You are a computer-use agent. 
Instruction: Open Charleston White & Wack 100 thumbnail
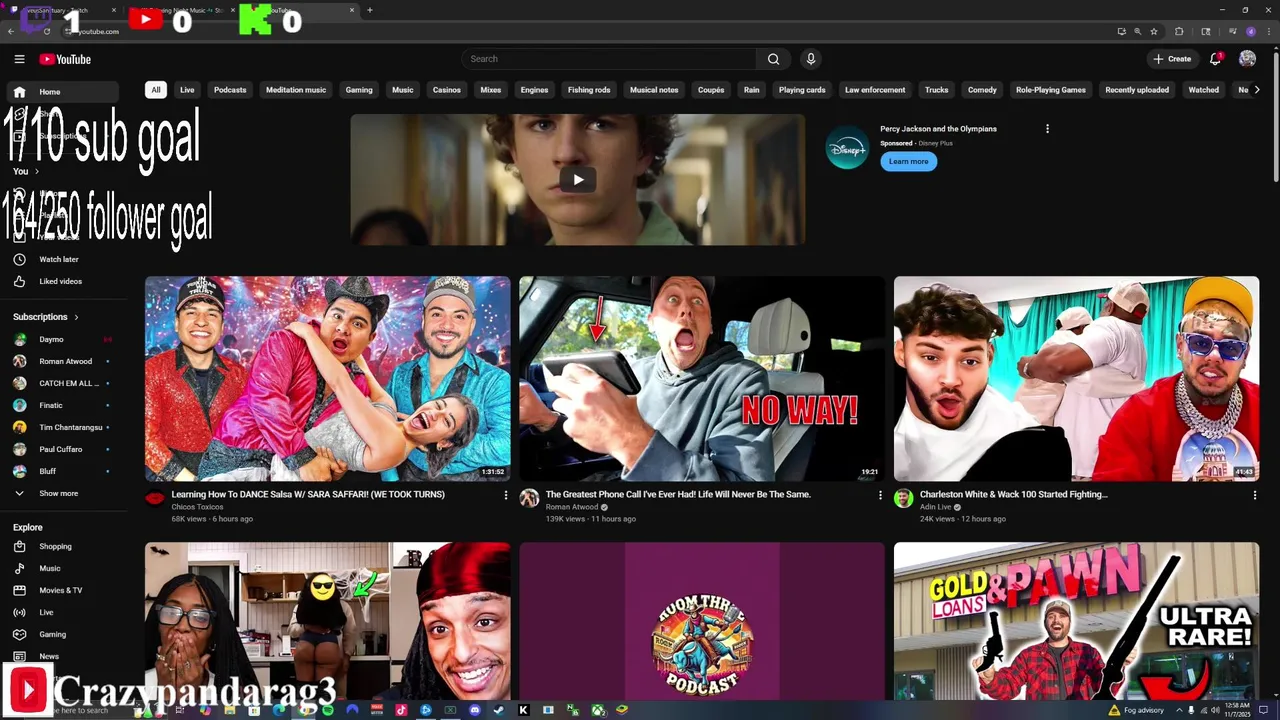click(1076, 379)
